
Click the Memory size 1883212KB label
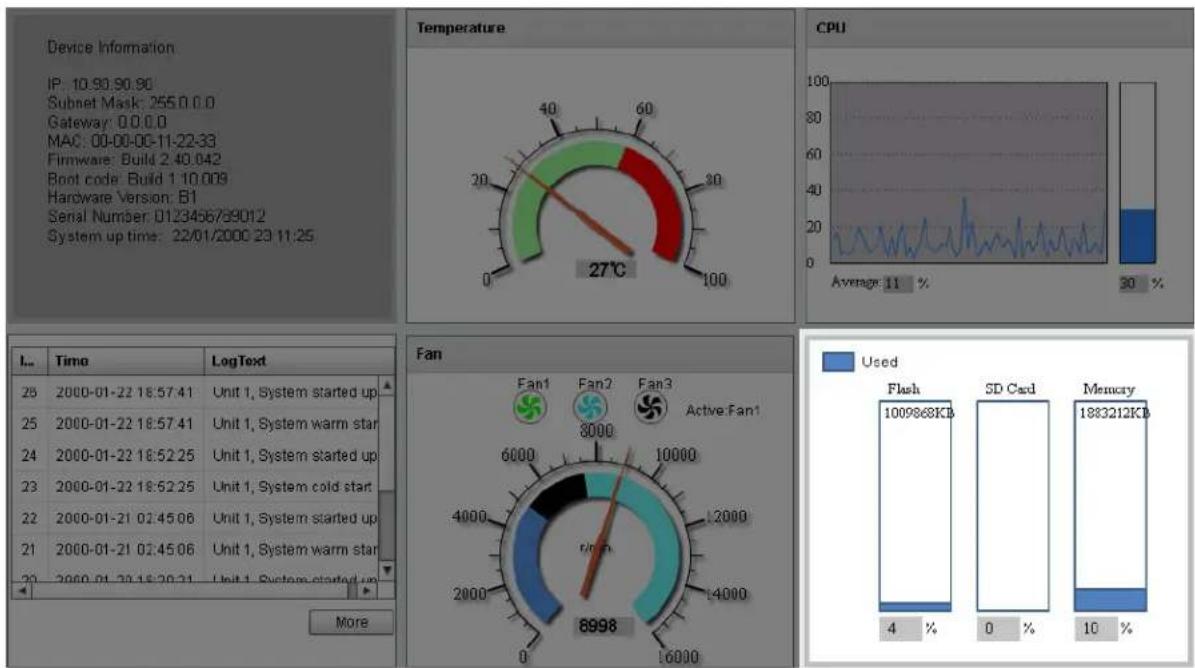pyautogui.click(x=1114, y=414)
